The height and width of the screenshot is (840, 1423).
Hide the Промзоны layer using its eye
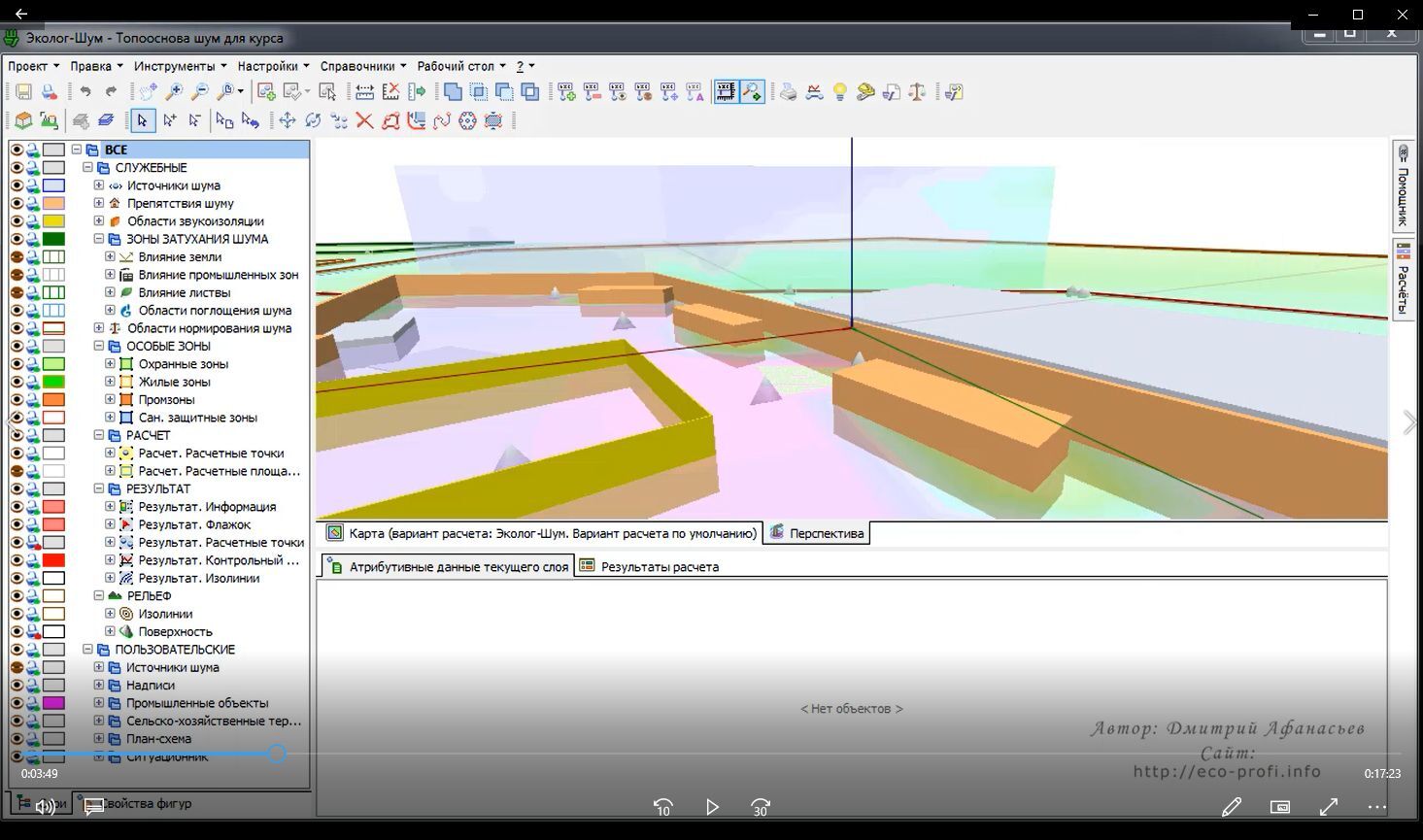tap(17, 399)
